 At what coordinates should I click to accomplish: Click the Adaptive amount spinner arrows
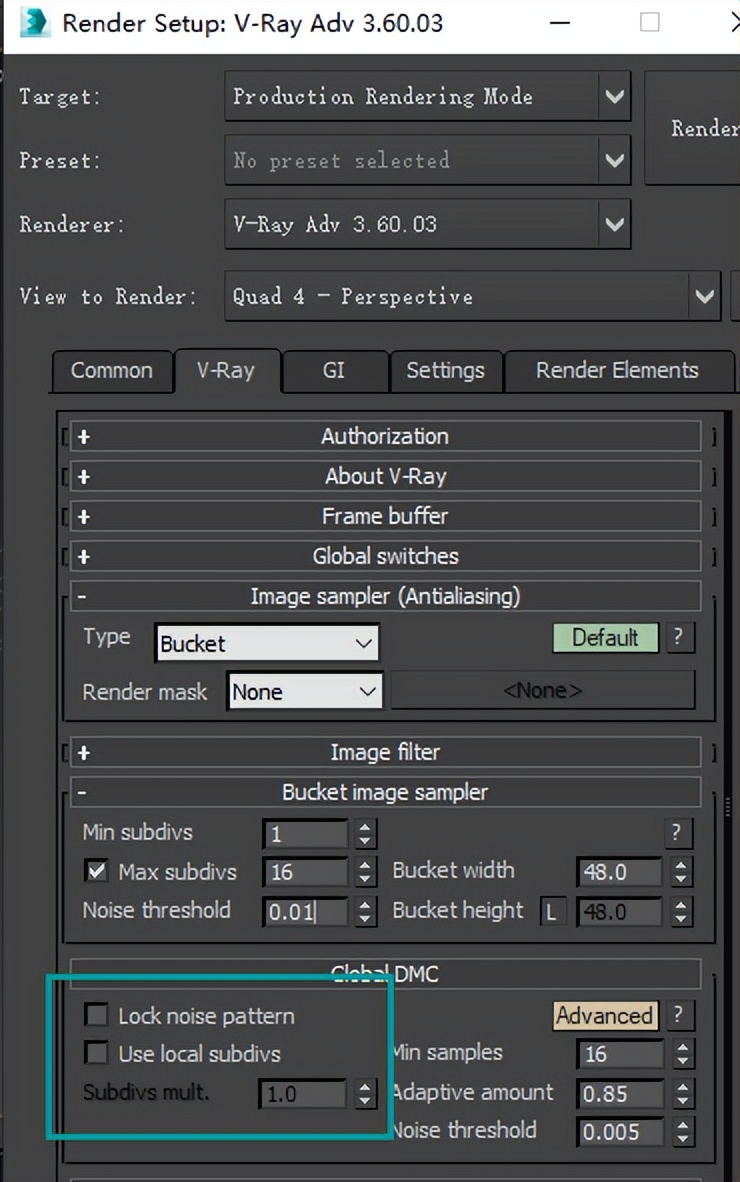point(682,1093)
